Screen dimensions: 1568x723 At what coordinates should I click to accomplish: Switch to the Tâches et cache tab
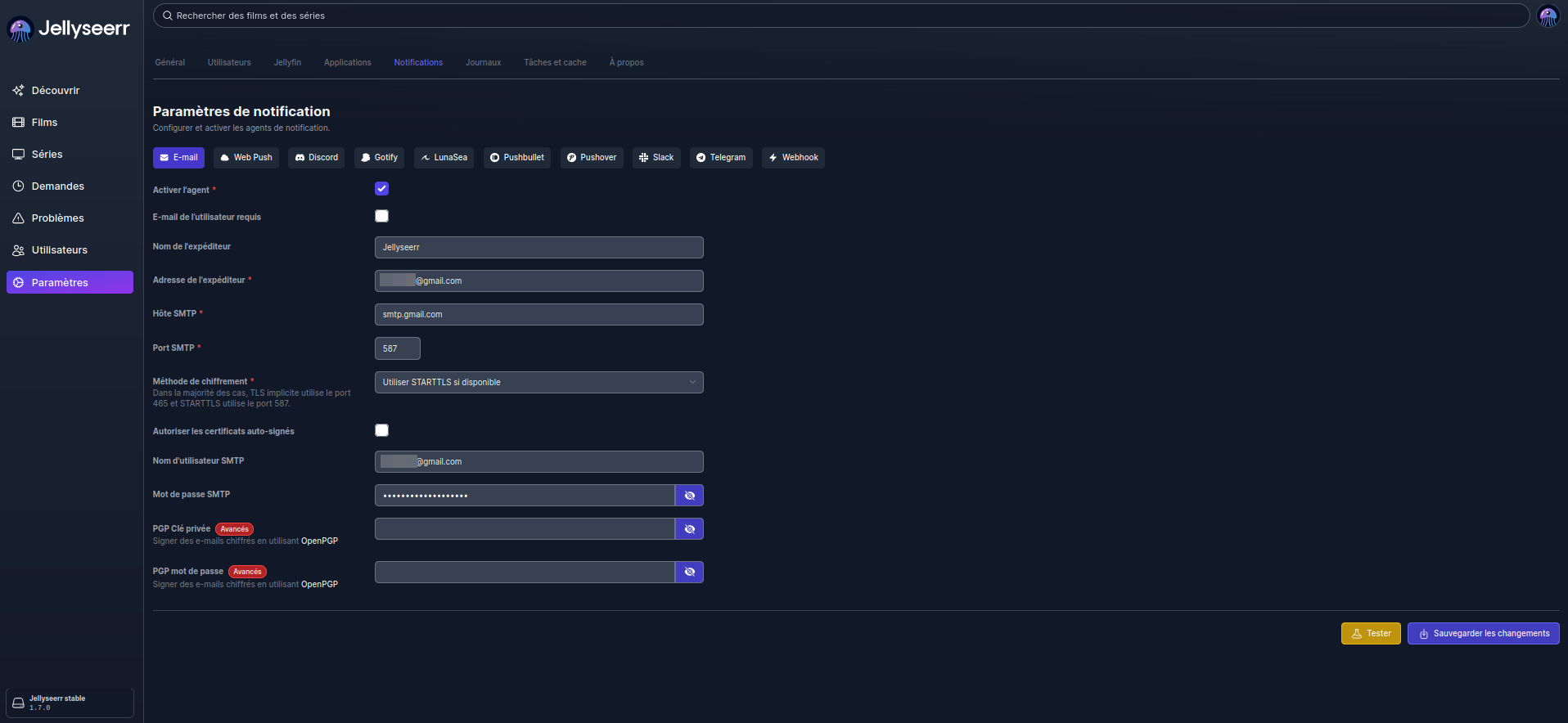point(556,63)
